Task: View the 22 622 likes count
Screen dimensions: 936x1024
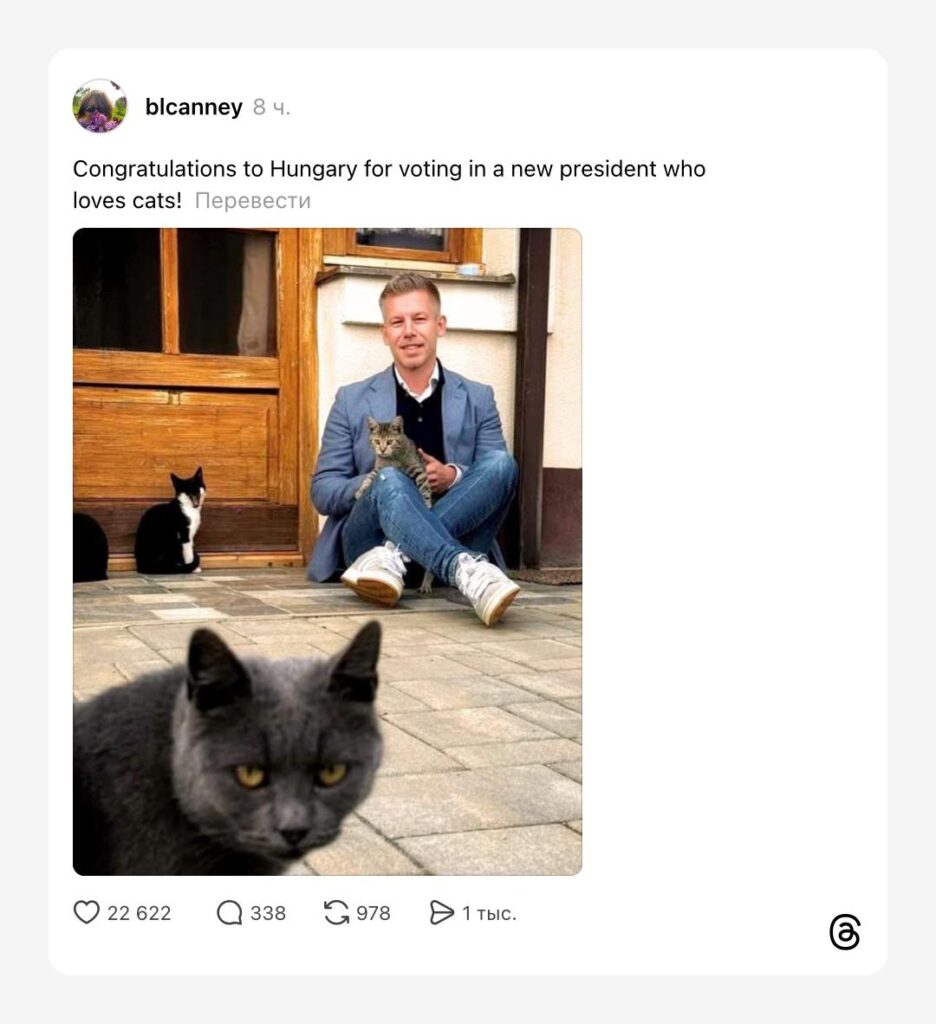Action: click(x=139, y=913)
